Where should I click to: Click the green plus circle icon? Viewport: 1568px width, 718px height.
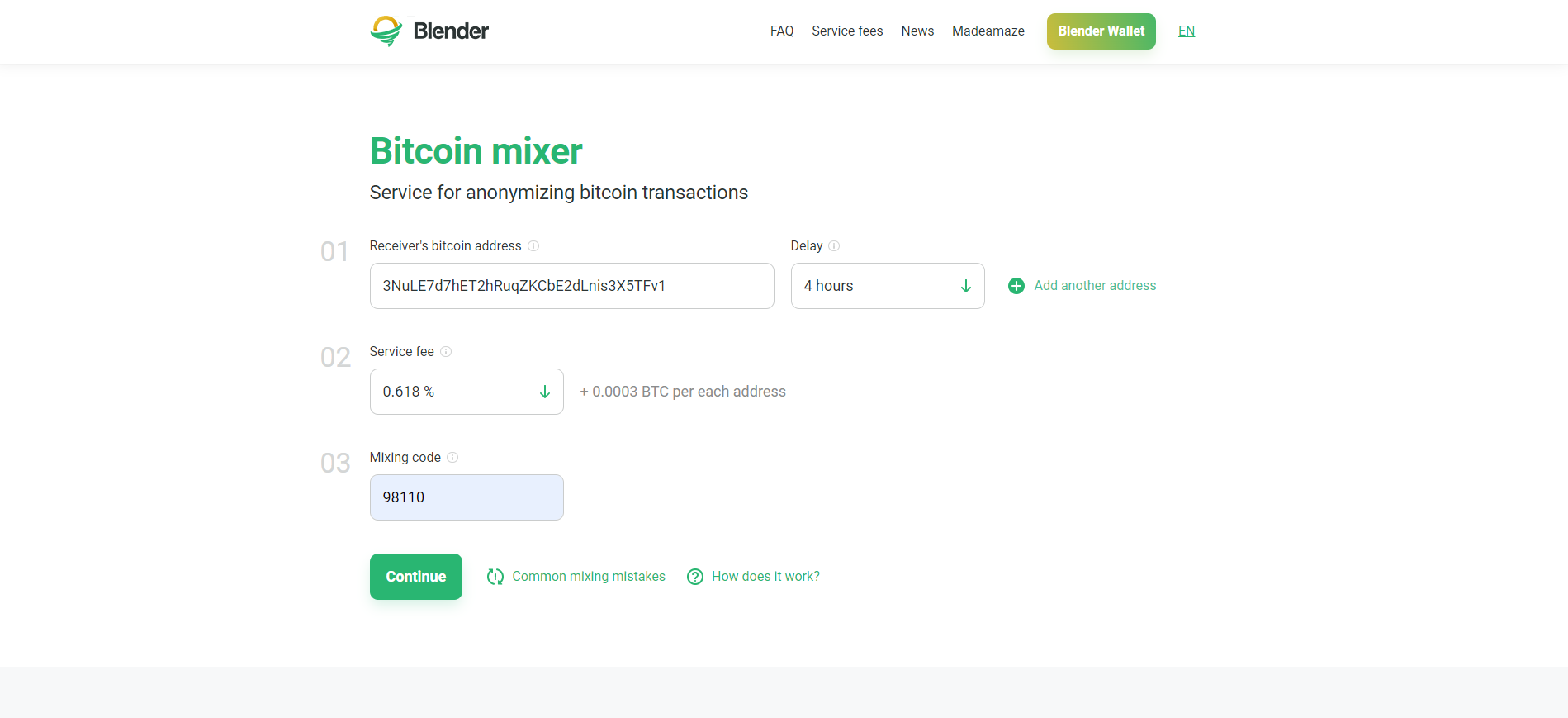coord(1016,286)
